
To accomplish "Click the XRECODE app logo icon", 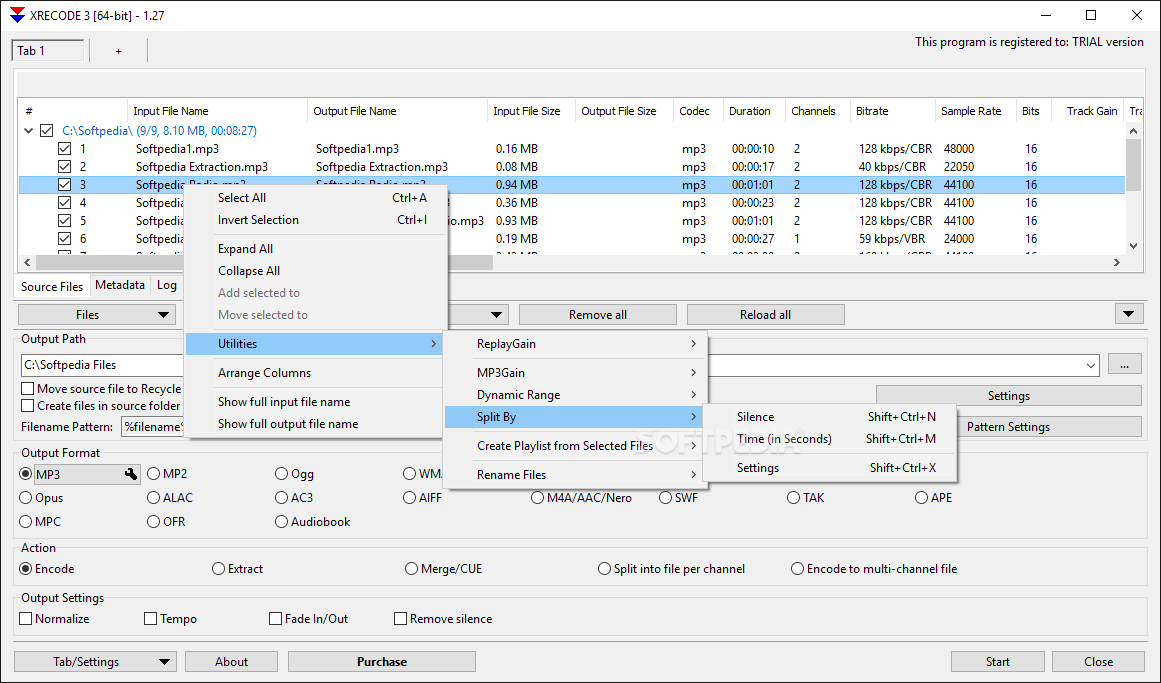I will click(x=17, y=15).
